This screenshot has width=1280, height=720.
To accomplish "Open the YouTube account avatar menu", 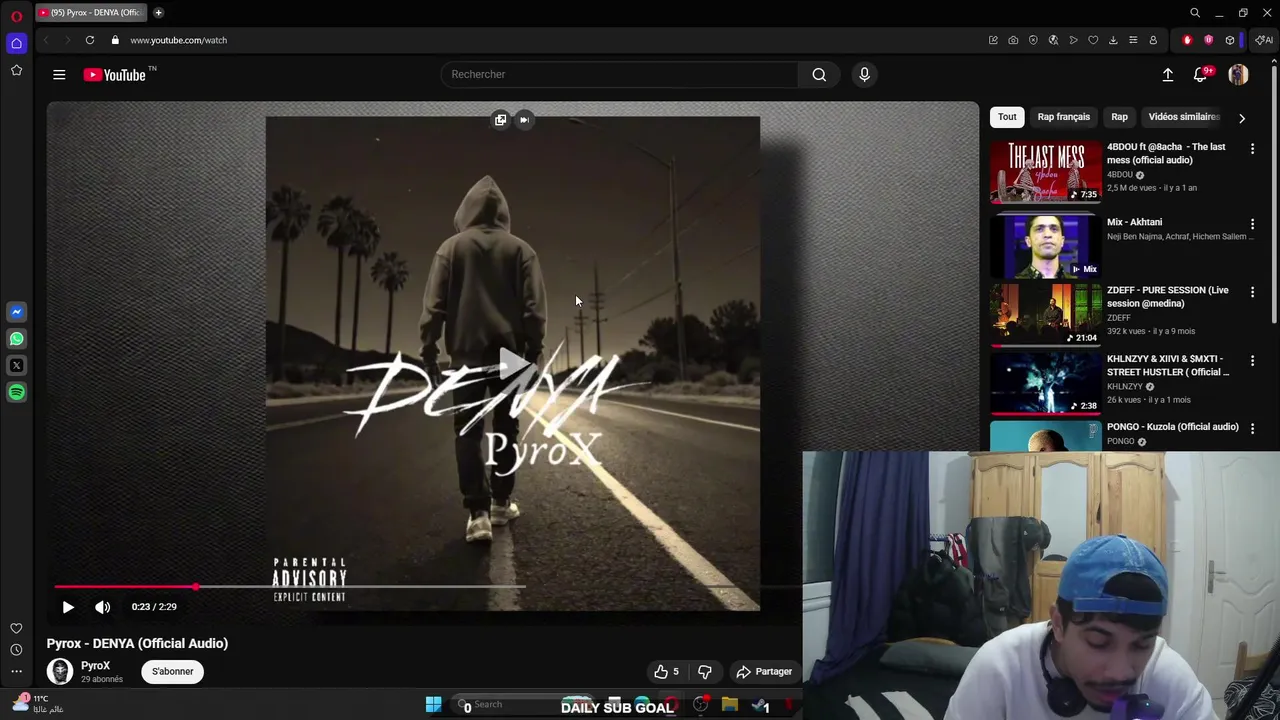I will pyautogui.click(x=1238, y=74).
